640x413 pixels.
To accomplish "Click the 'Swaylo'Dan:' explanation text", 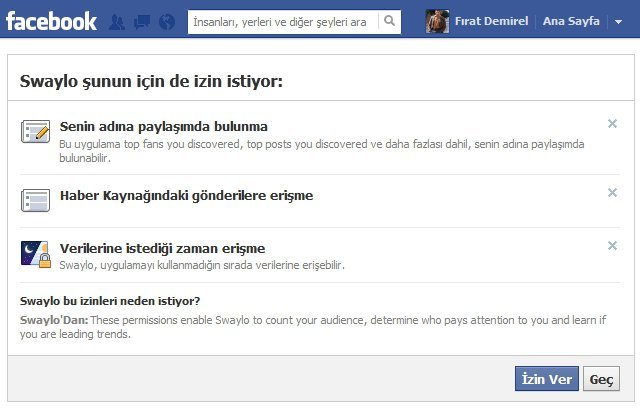I will (x=313, y=327).
